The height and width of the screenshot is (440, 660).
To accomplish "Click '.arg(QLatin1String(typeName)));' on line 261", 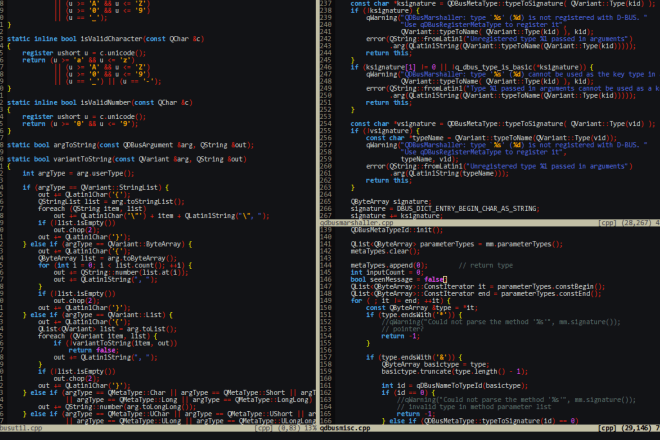I will coord(450,173).
